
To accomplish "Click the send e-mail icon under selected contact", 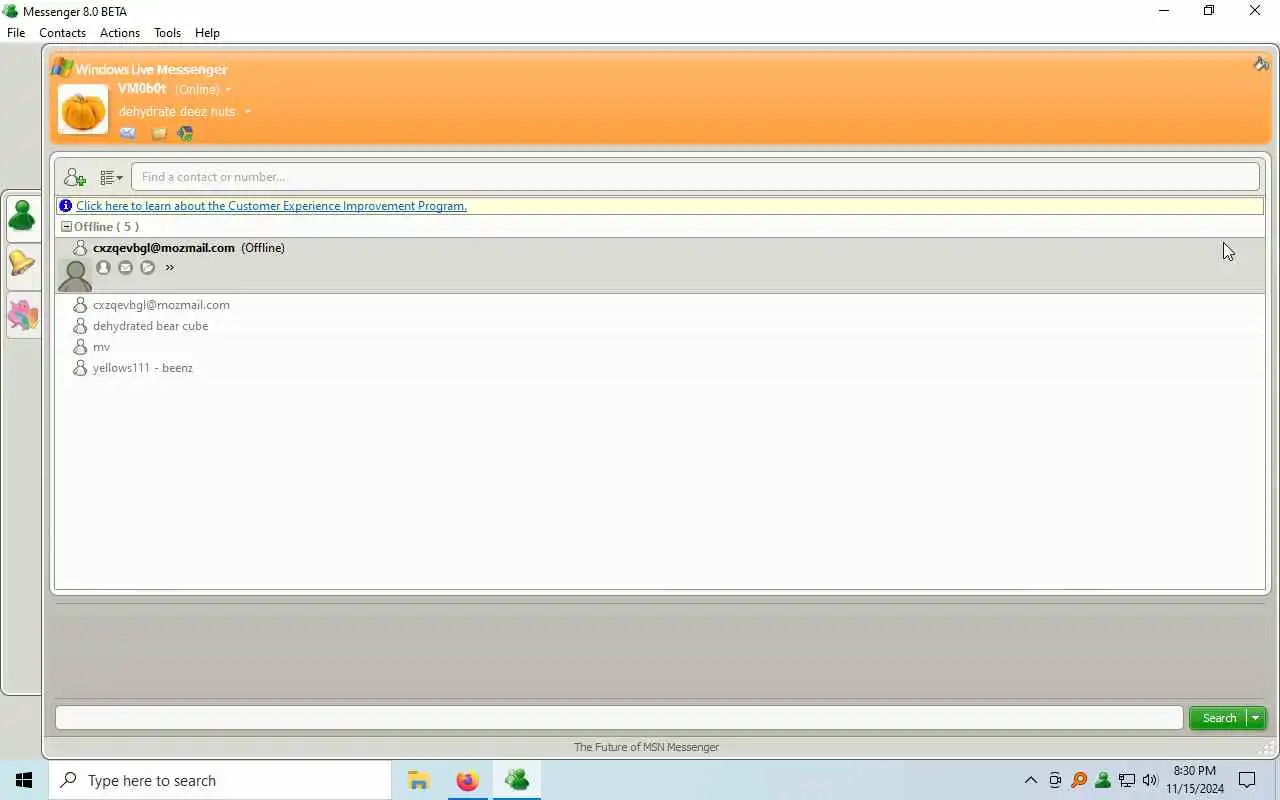I will pos(125,267).
